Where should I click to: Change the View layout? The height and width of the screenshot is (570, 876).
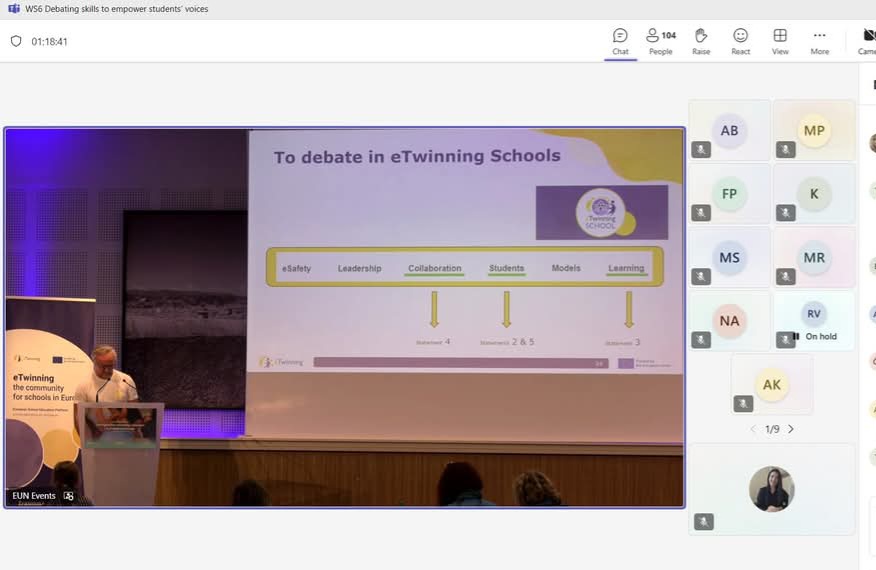coord(780,41)
